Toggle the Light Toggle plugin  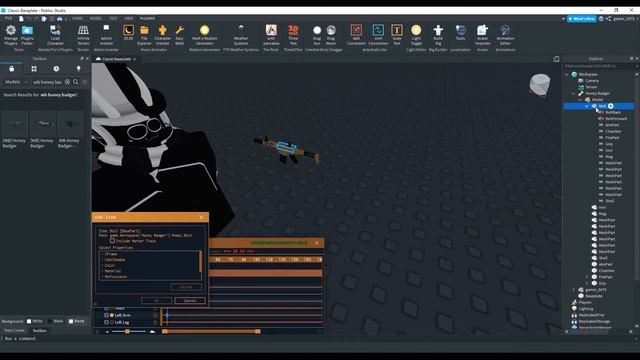point(416,35)
